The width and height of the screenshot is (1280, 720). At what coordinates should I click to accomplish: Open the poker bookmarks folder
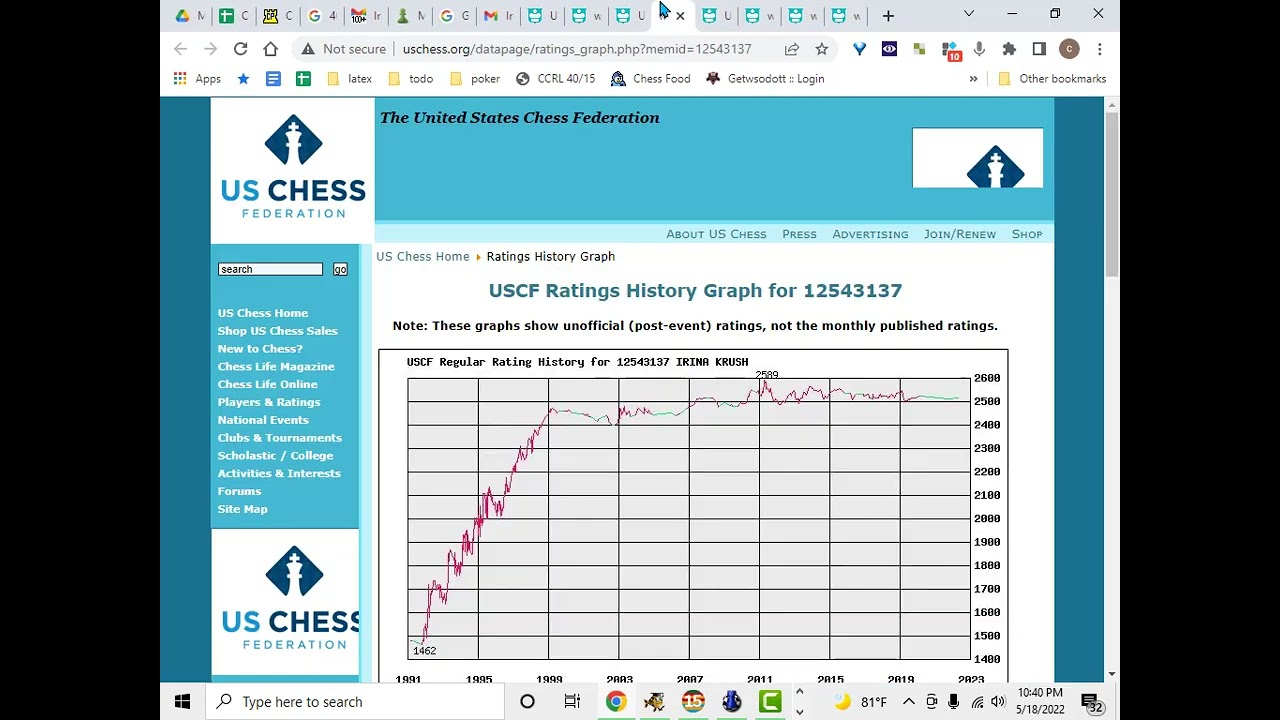475,79
